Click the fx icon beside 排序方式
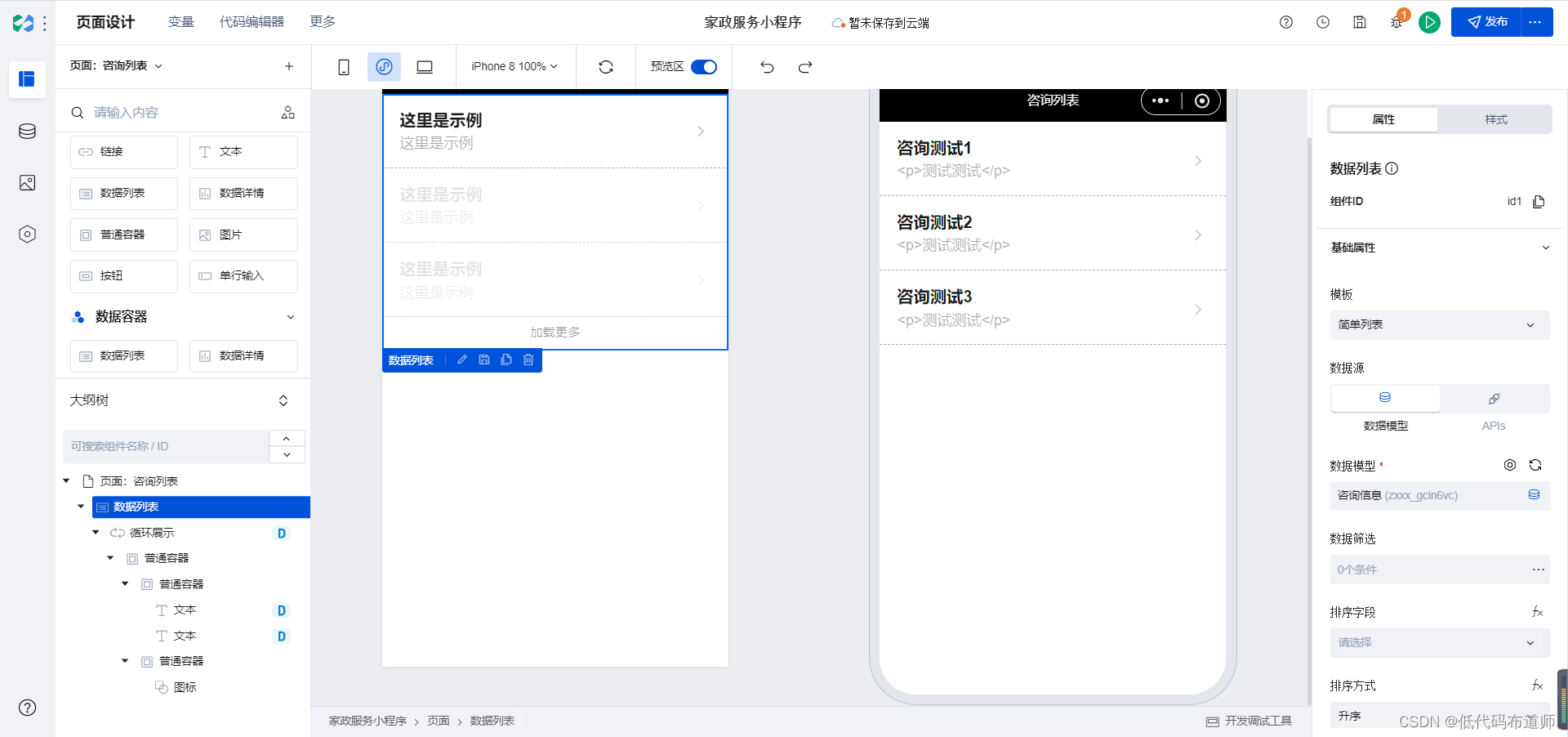The width and height of the screenshot is (1568, 737). click(1538, 686)
